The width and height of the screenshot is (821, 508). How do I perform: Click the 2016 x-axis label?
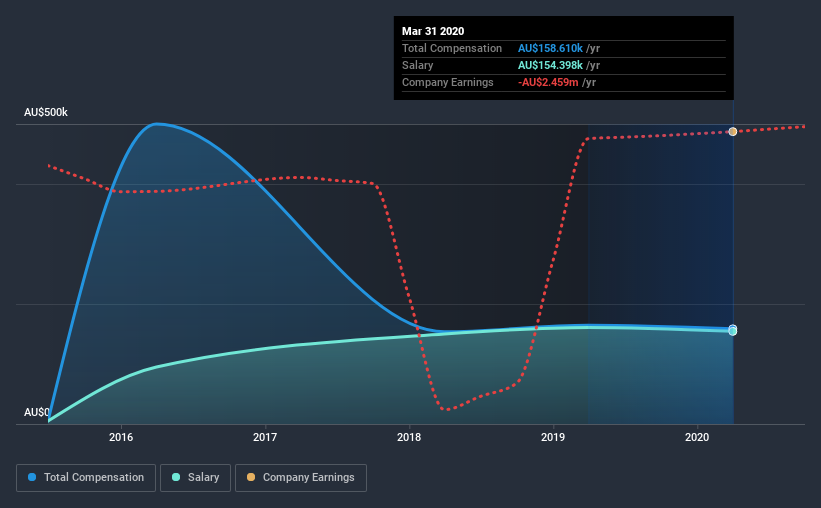121,437
